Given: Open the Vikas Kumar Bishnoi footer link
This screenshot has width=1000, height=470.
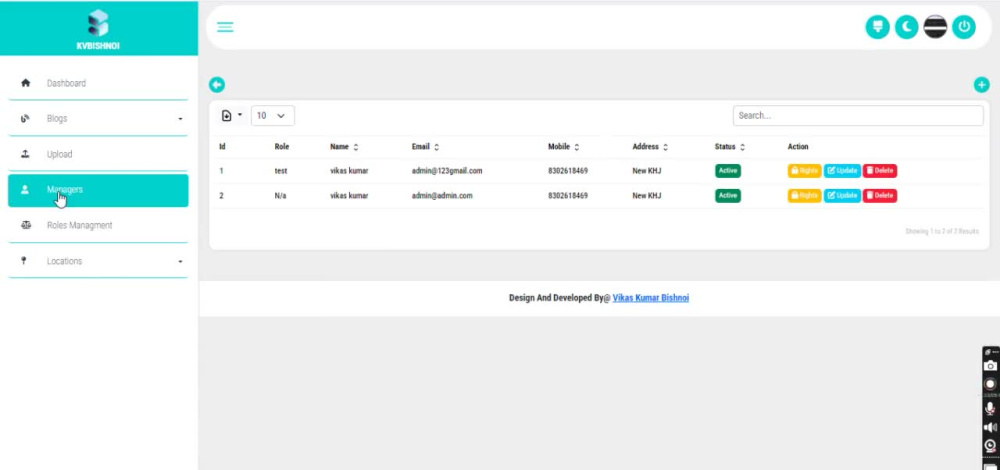Looking at the screenshot, I should [x=651, y=298].
